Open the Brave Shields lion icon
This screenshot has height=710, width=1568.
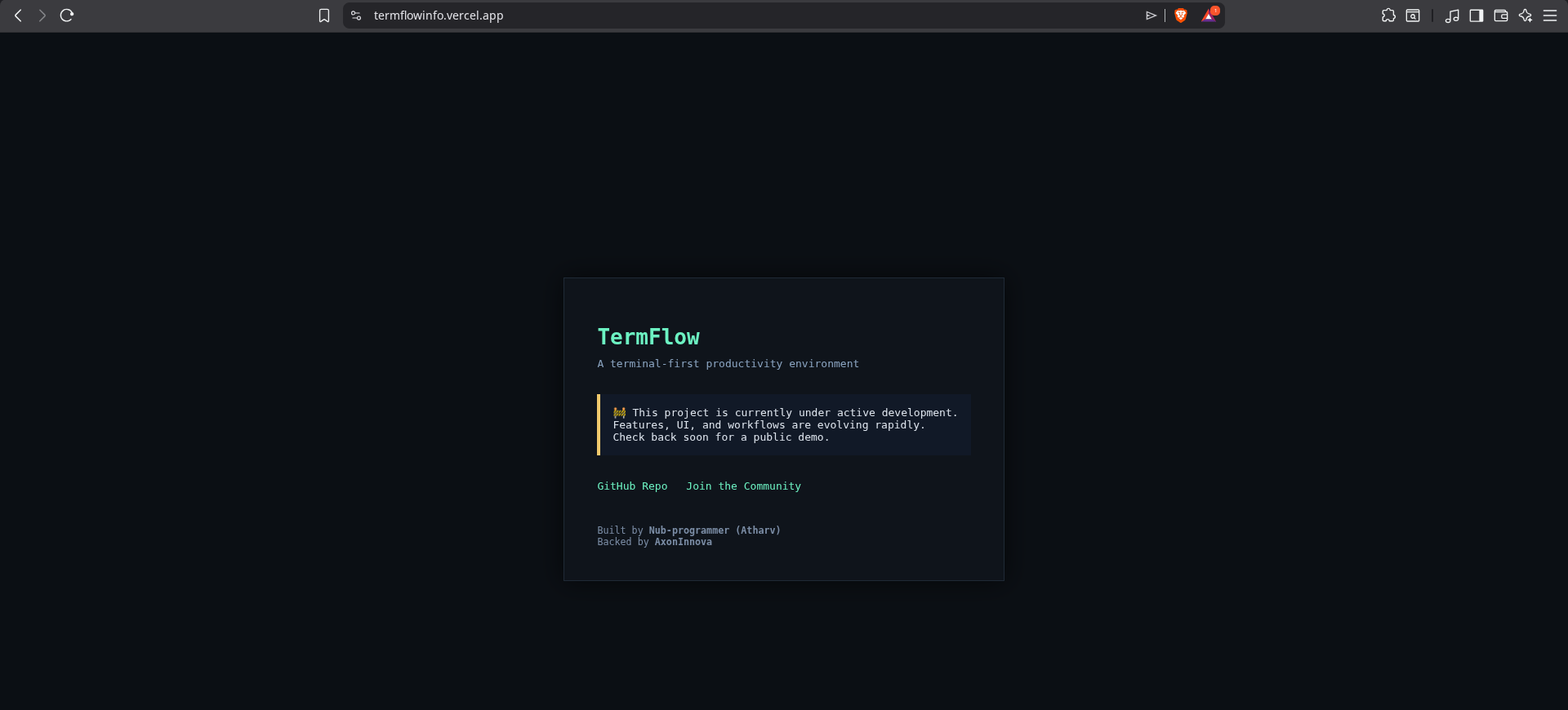click(1180, 16)
